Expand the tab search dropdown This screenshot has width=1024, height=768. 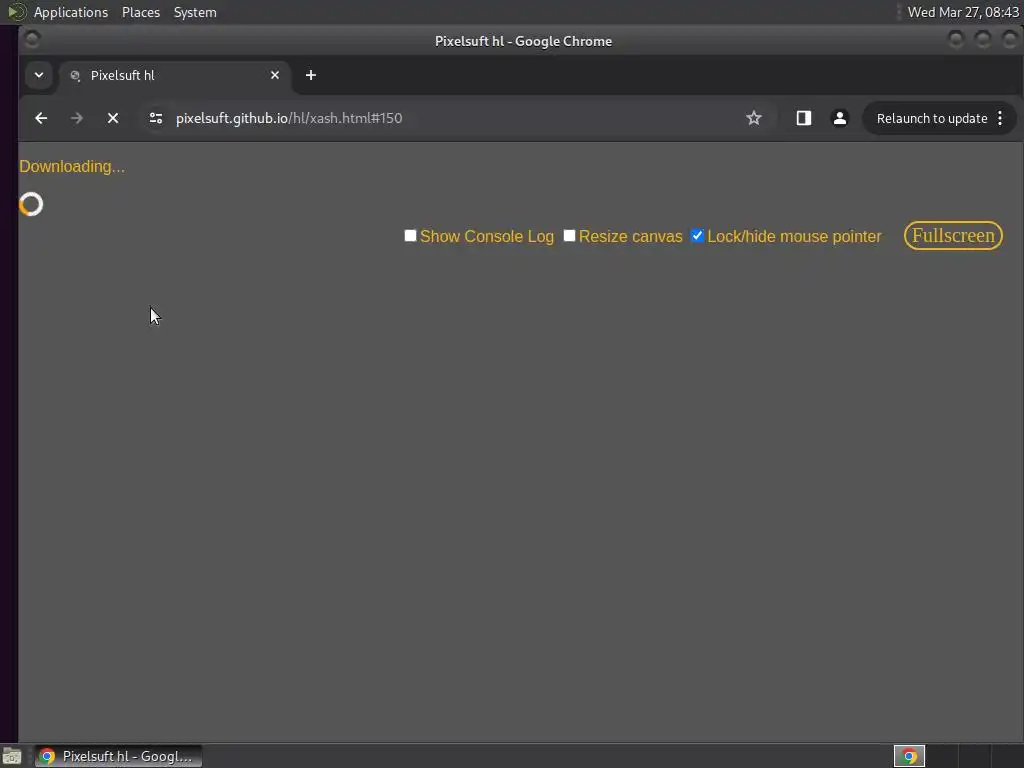point(39,75)
